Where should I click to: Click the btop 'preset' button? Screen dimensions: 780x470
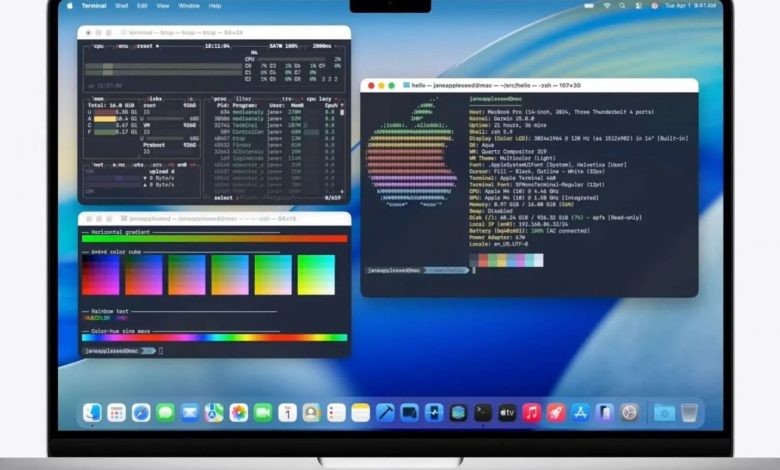click(x=145, y=46)
